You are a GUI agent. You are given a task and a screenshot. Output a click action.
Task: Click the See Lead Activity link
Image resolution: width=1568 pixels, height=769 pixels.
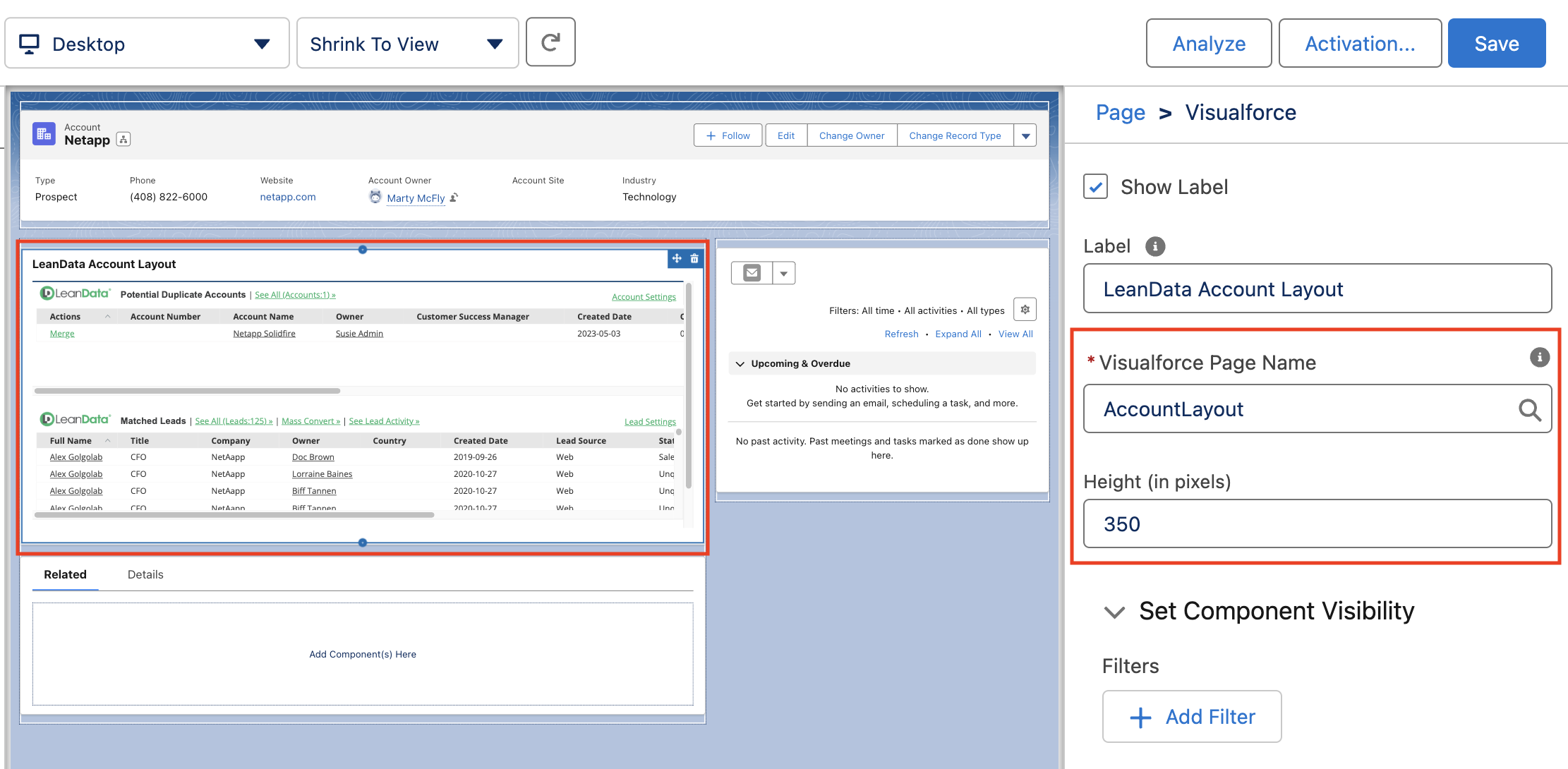[384, 421]
